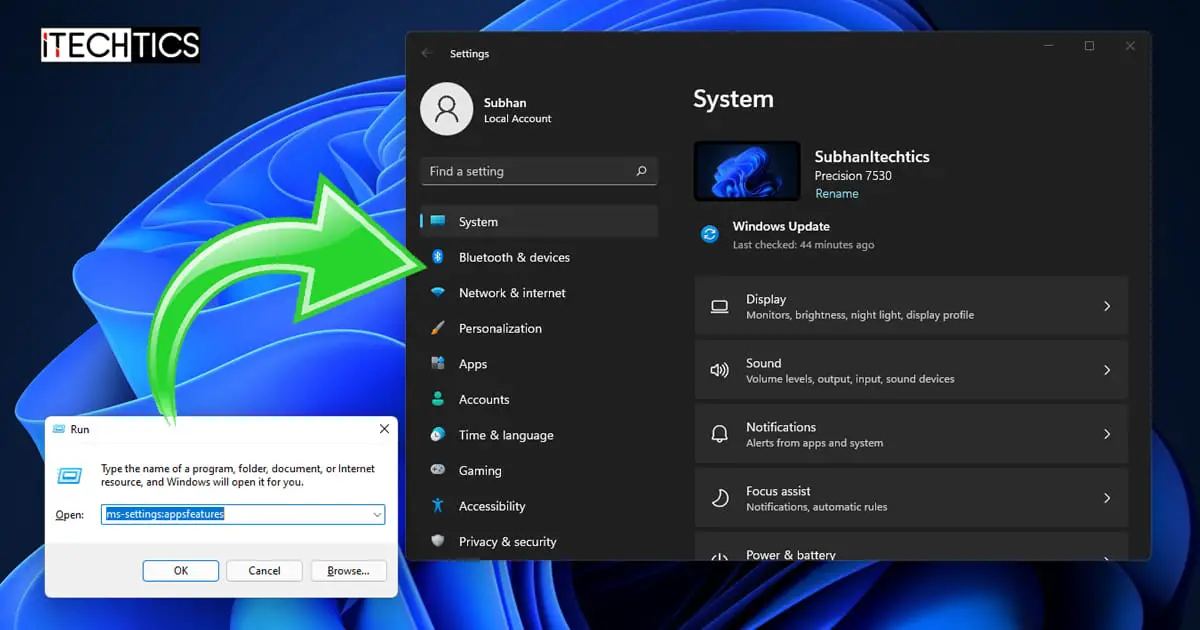The image size is (1200, 630).
Task: Click the Sound row title
Action: click(764, 363)
